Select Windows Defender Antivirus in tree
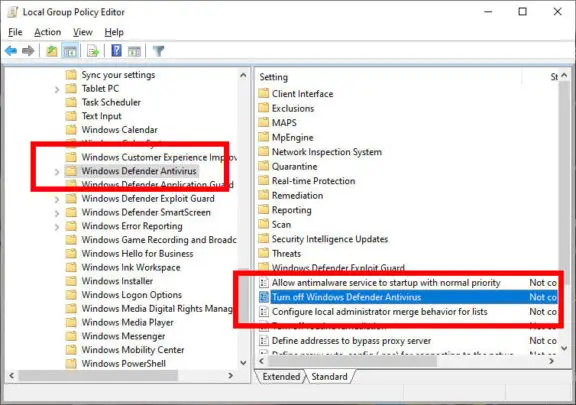The height and width of the screenshot is (405, 576). coord(131,171)
